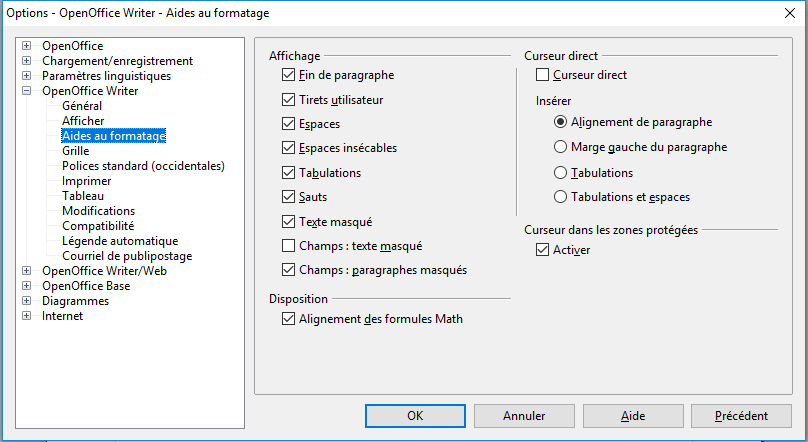The height and width of the screenshot is (442, 808).
Task: Open the Afficher settings page
Action: [x=83, y=121]
